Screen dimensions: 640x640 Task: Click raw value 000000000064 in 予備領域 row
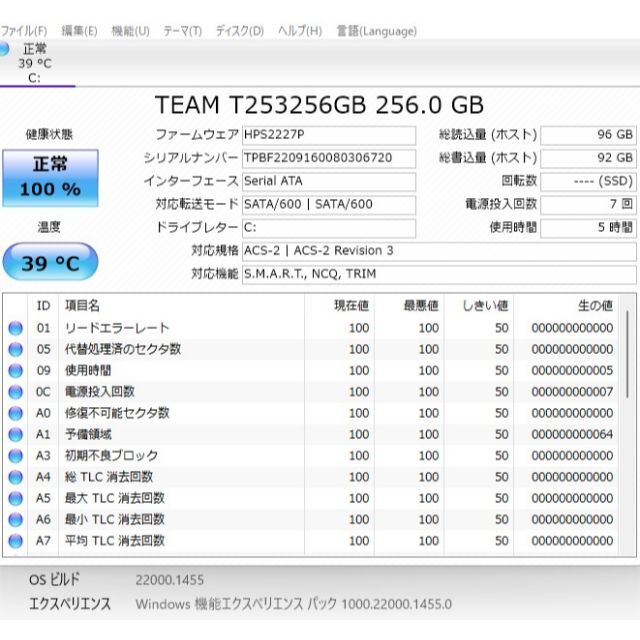(572, 434)
